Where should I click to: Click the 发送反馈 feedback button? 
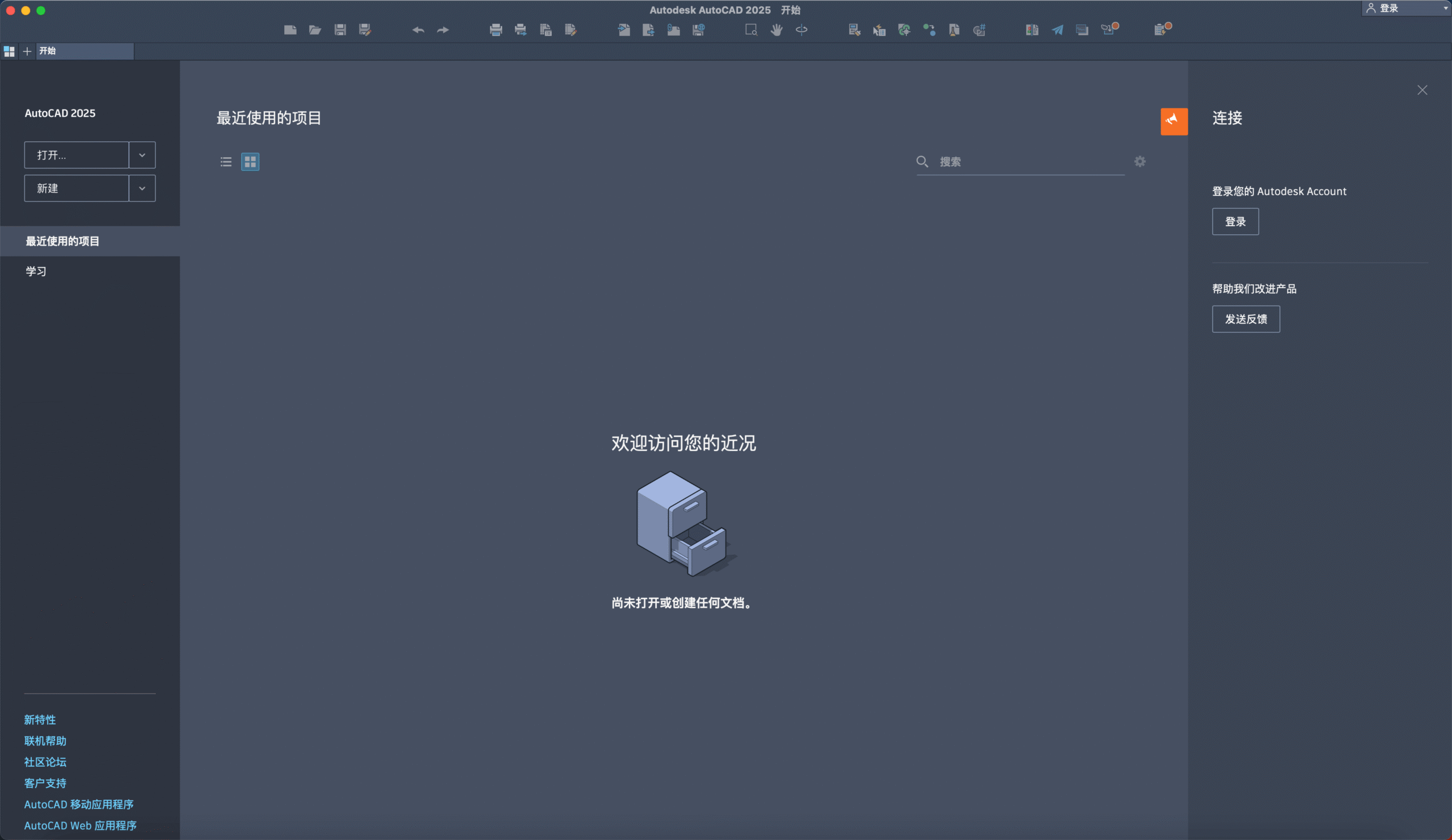(x=1245, y=319)
